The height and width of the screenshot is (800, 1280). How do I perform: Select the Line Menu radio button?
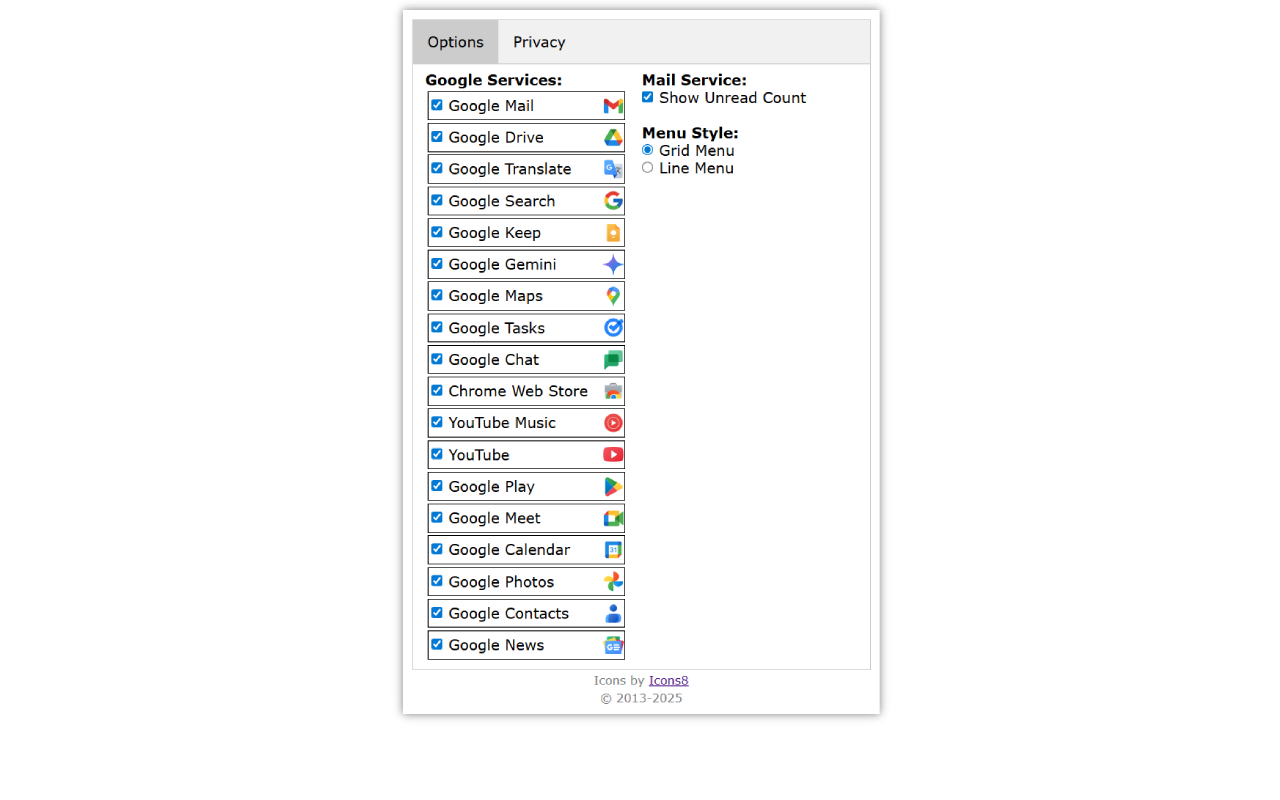coord(648,168)
